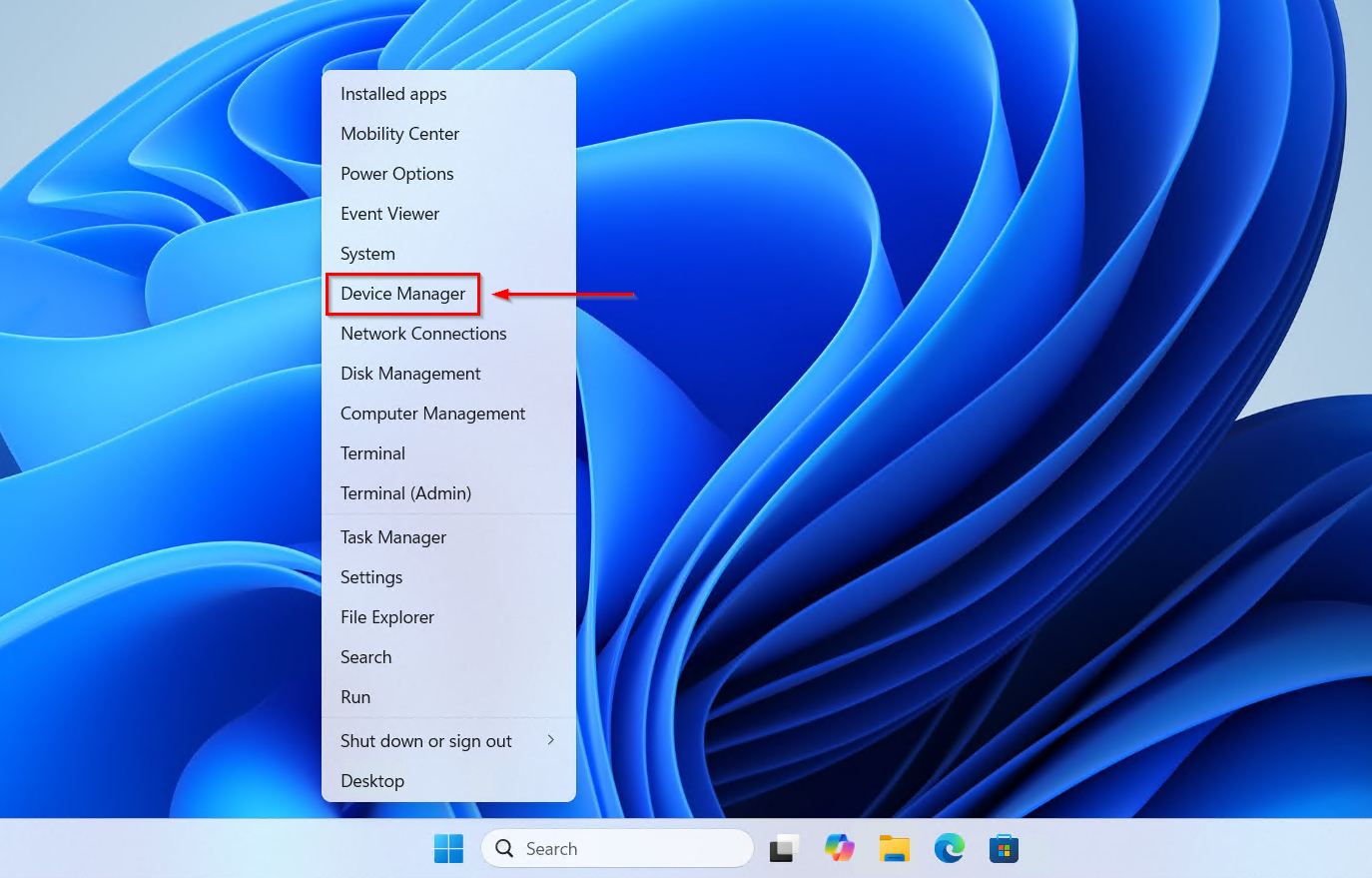
Task: Open the Microsoft Store
Action: tap(1004, 848)
